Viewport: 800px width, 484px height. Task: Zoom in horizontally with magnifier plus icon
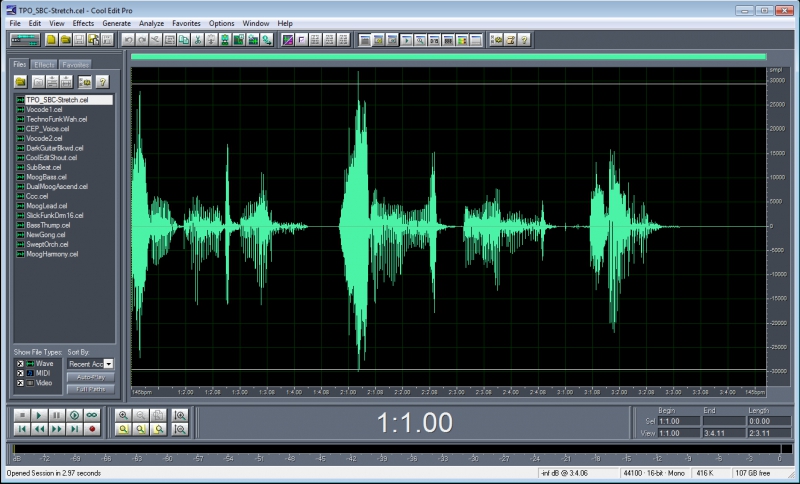pyautogui.click(x=123, y=415)
